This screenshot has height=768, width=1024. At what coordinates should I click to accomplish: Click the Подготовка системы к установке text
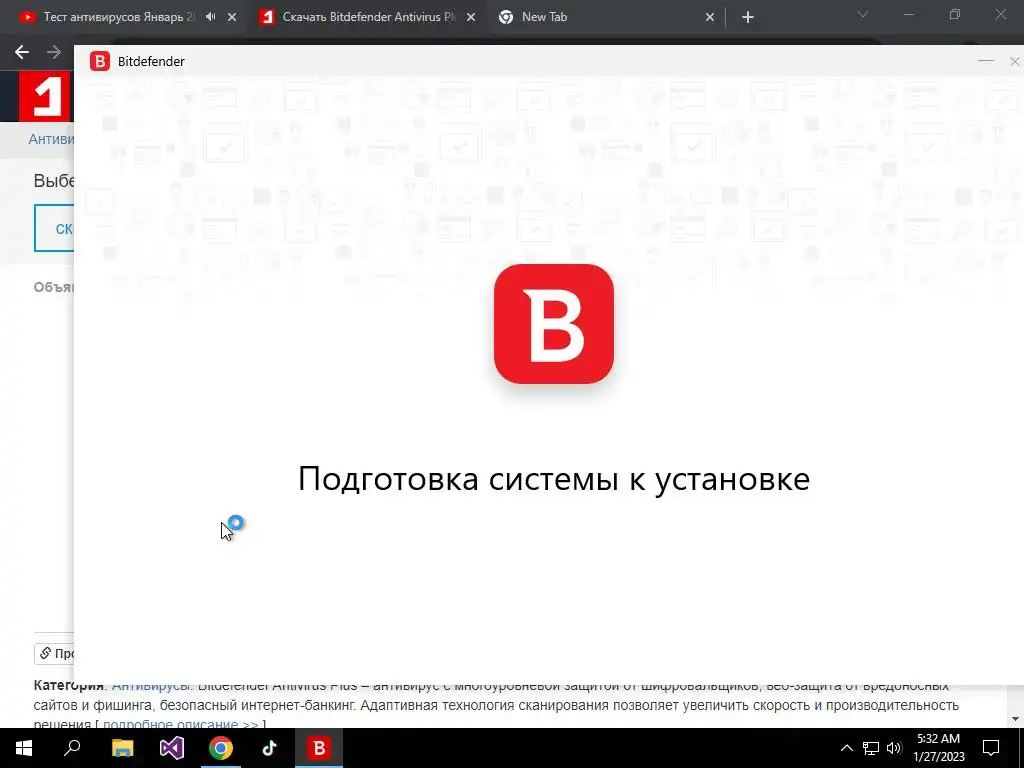point(554,479)
